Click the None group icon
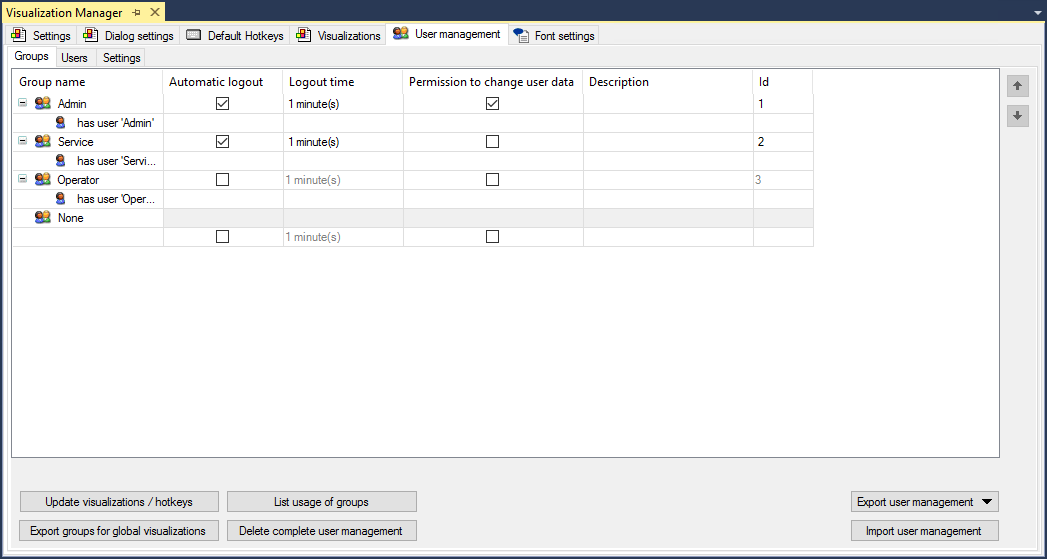1047x559 pixels. coord(43,218)
